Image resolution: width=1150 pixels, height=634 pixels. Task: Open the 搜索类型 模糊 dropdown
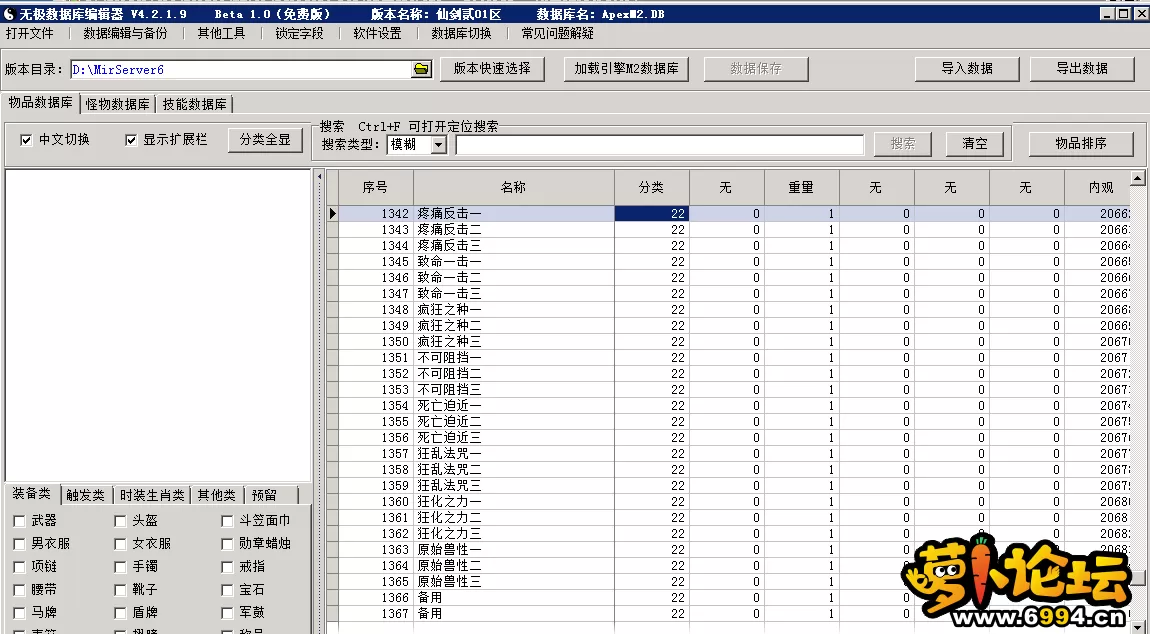pyautogui.click(x=439, y=145)
